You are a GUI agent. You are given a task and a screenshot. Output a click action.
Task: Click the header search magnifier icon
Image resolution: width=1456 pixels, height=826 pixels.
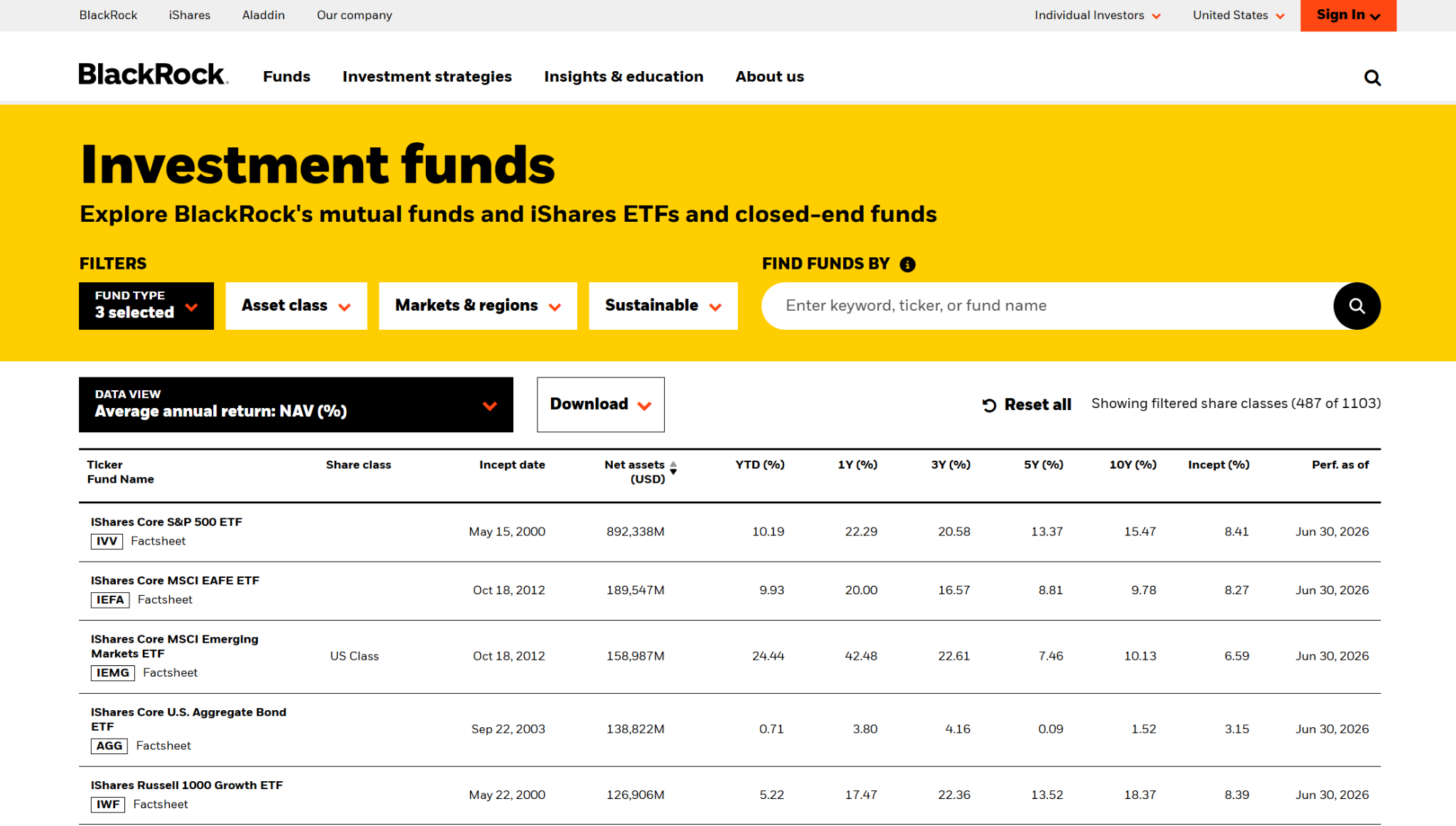click(x=1372, y=77)
